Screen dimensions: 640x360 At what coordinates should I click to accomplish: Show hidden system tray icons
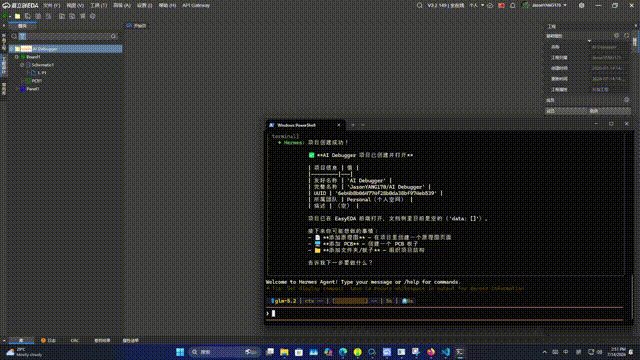(x=544, y=352)
